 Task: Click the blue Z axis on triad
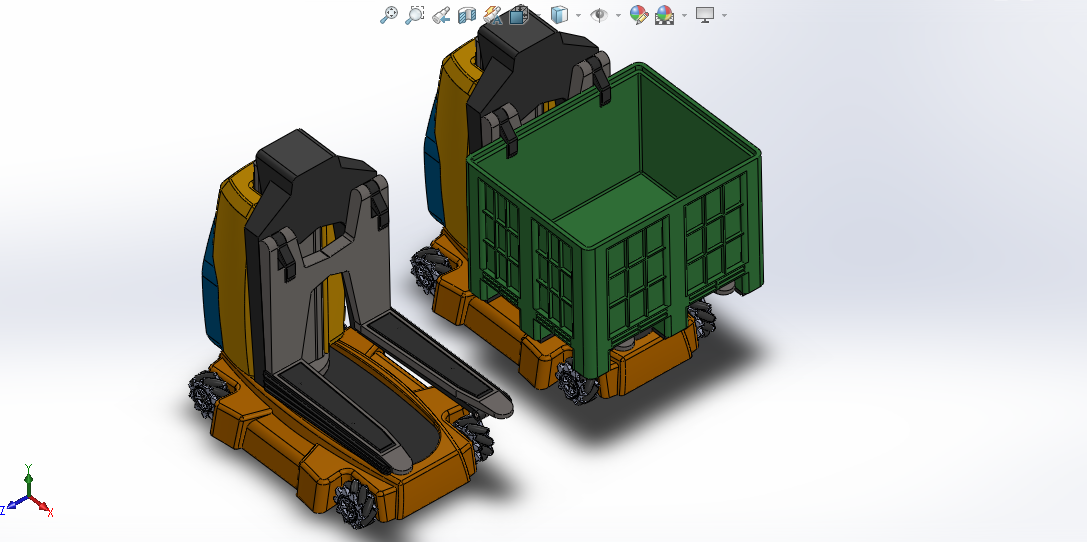(12, 504)
